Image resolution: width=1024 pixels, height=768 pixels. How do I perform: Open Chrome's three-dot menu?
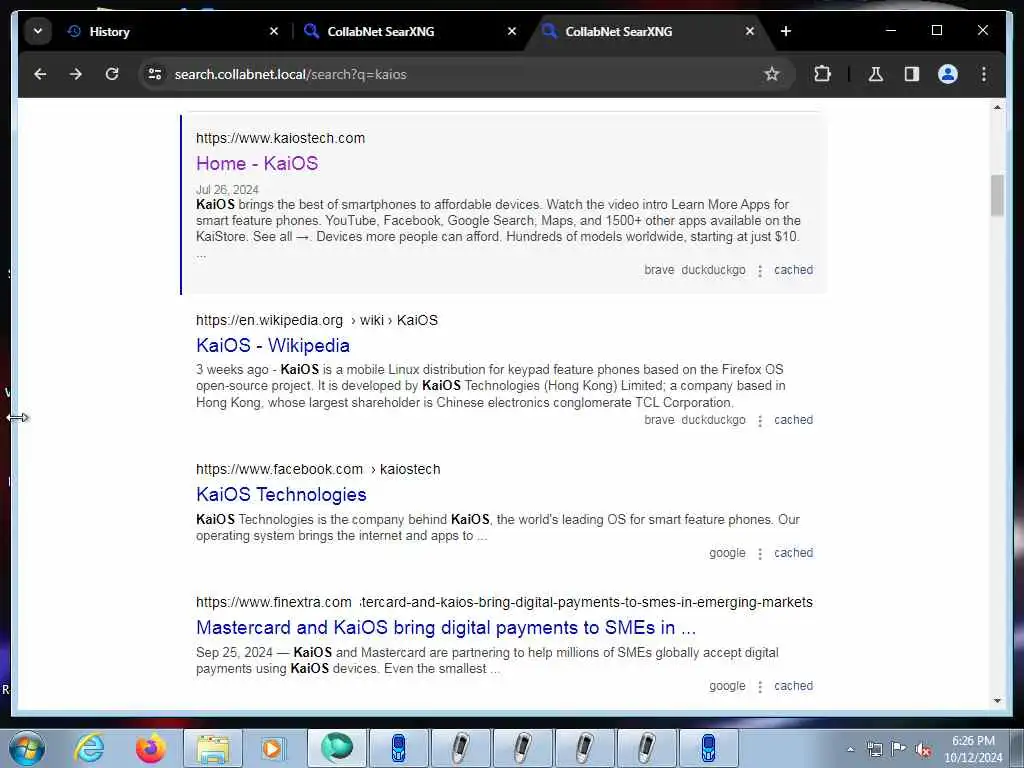(984, 74)
